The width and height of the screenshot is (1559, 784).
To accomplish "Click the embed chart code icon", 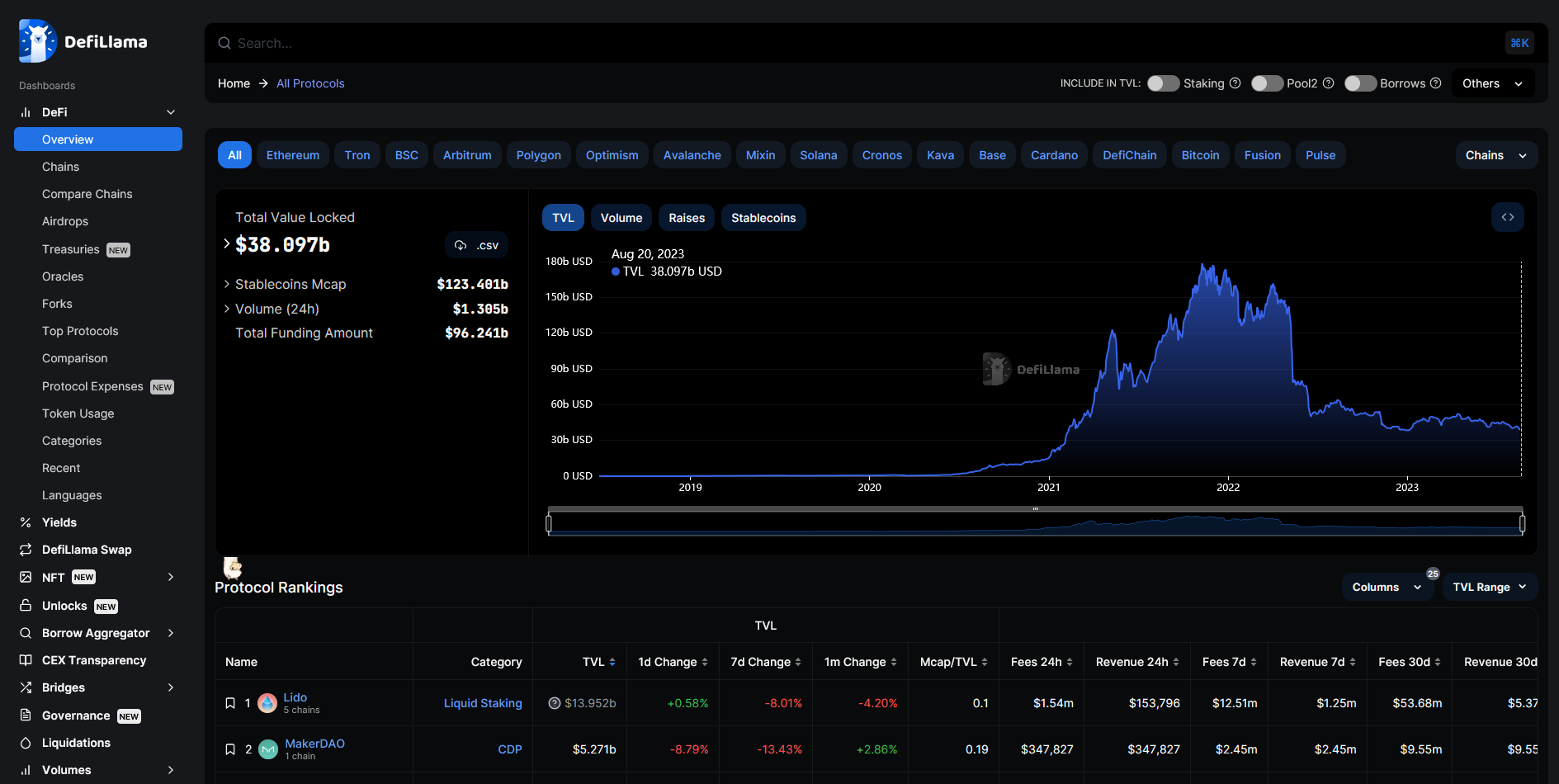I will click(x=1507, y=218).
